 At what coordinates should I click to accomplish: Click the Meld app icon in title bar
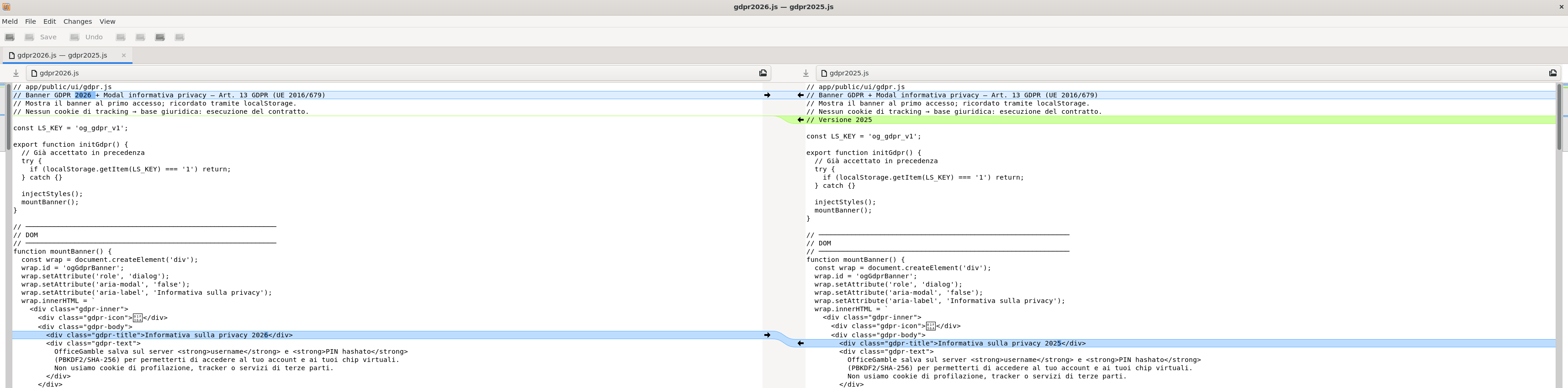coord(6,7)
